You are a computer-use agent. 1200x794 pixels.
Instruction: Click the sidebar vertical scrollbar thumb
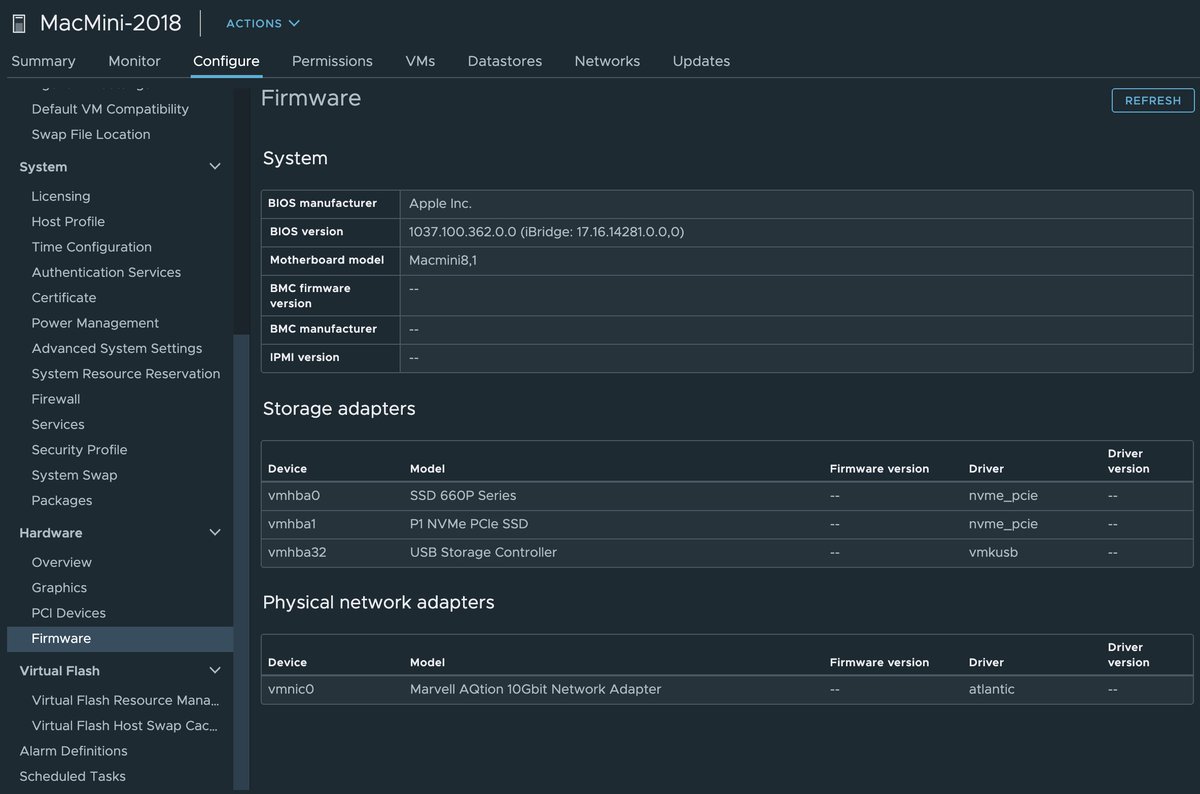pyautogui.click(x=241, y=560)
